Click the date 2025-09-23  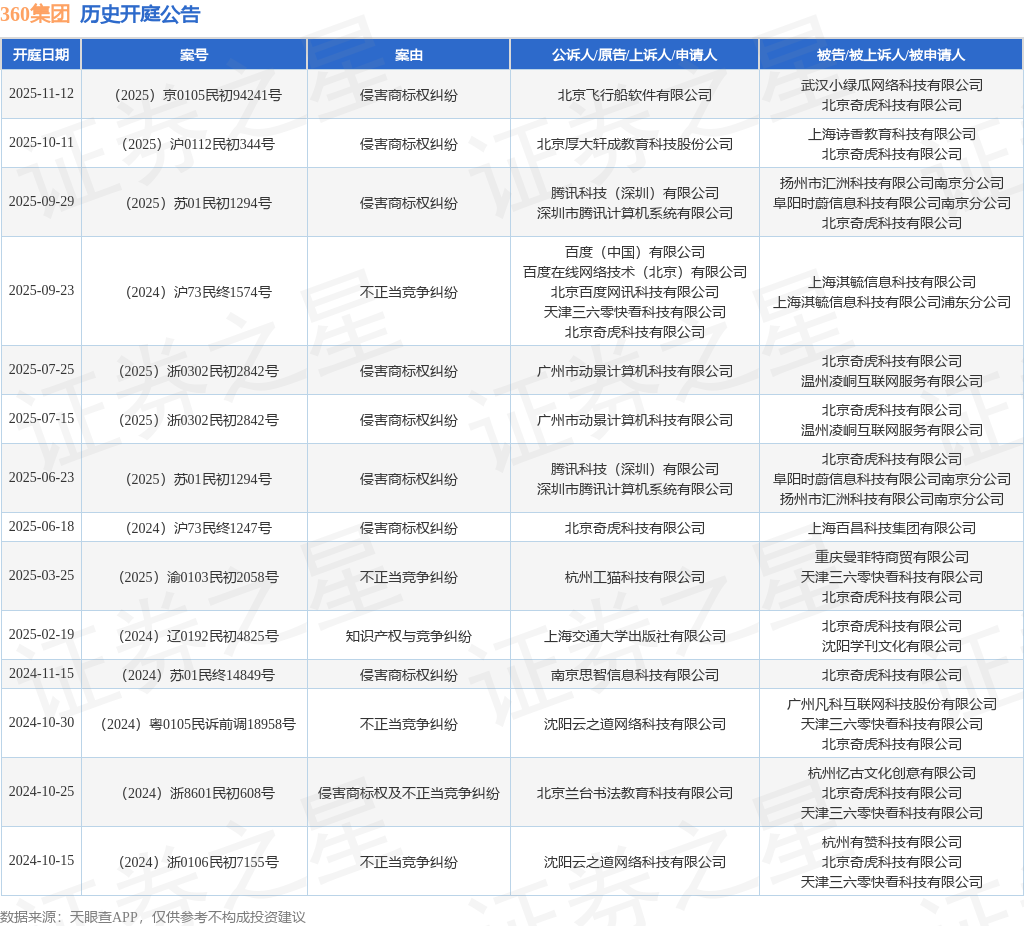tap(41, 290)
